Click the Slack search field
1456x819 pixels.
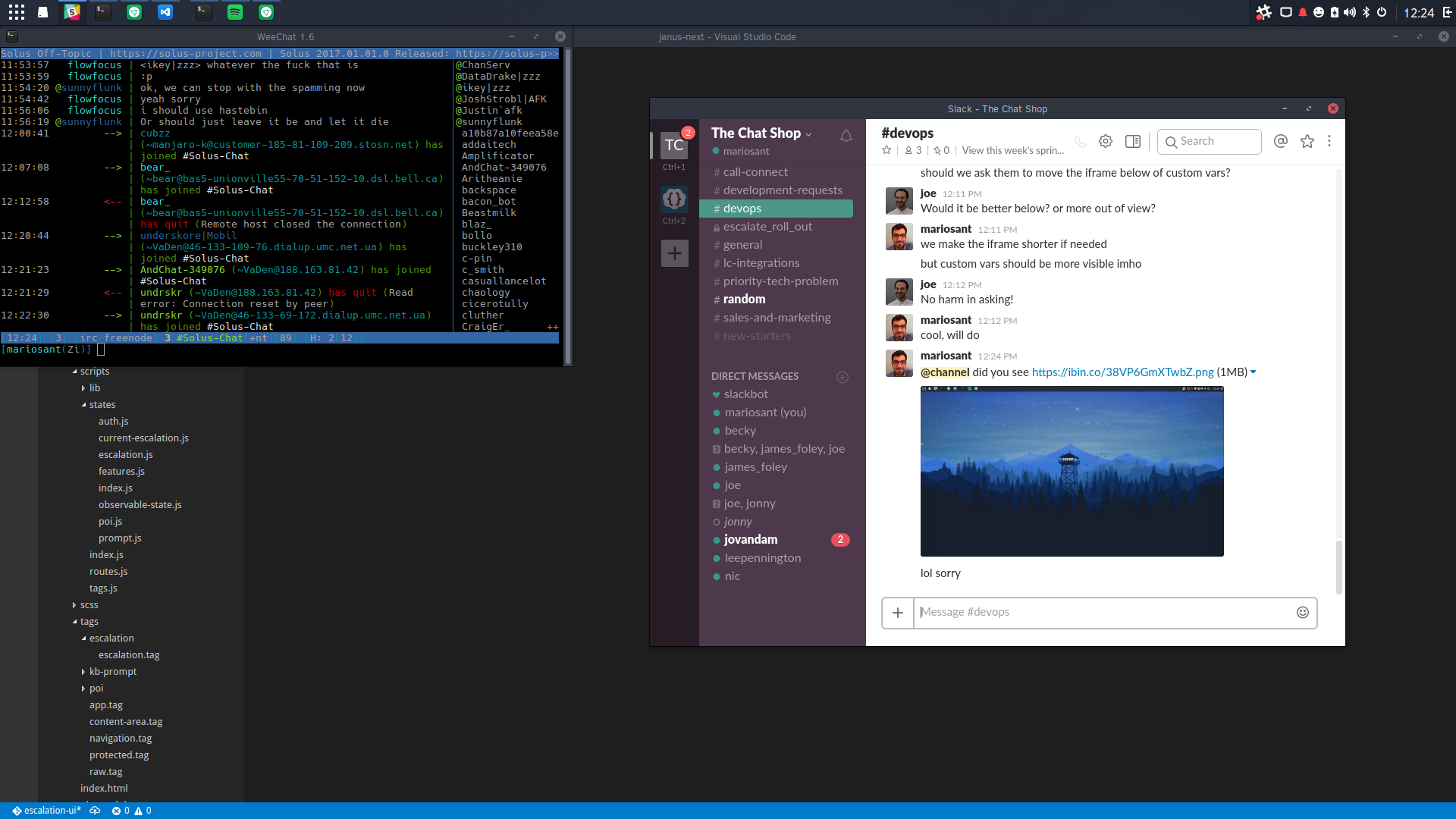(x=1209, y=142)
